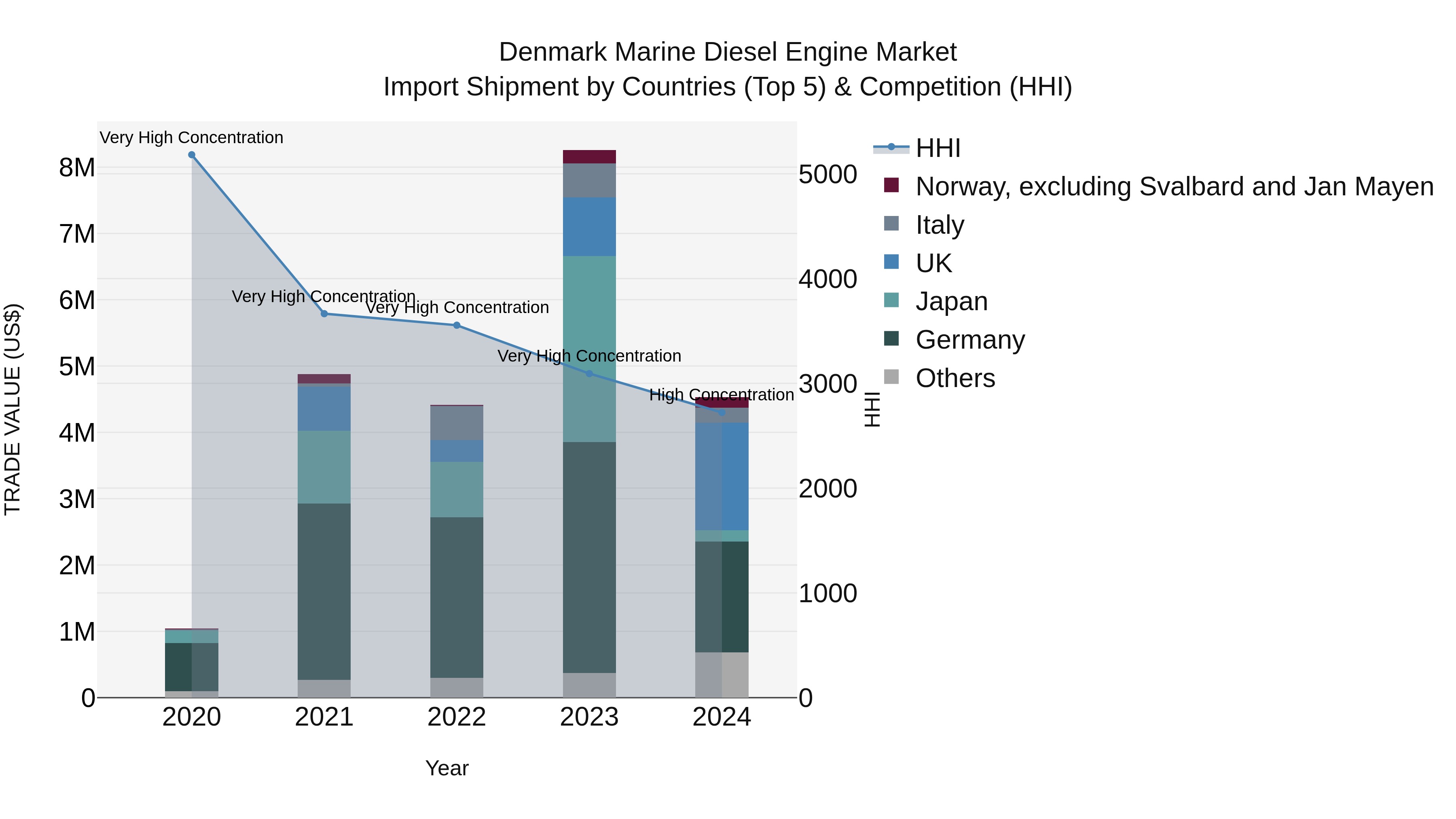Click the HHI line marker for 2022

click(457, 326)
